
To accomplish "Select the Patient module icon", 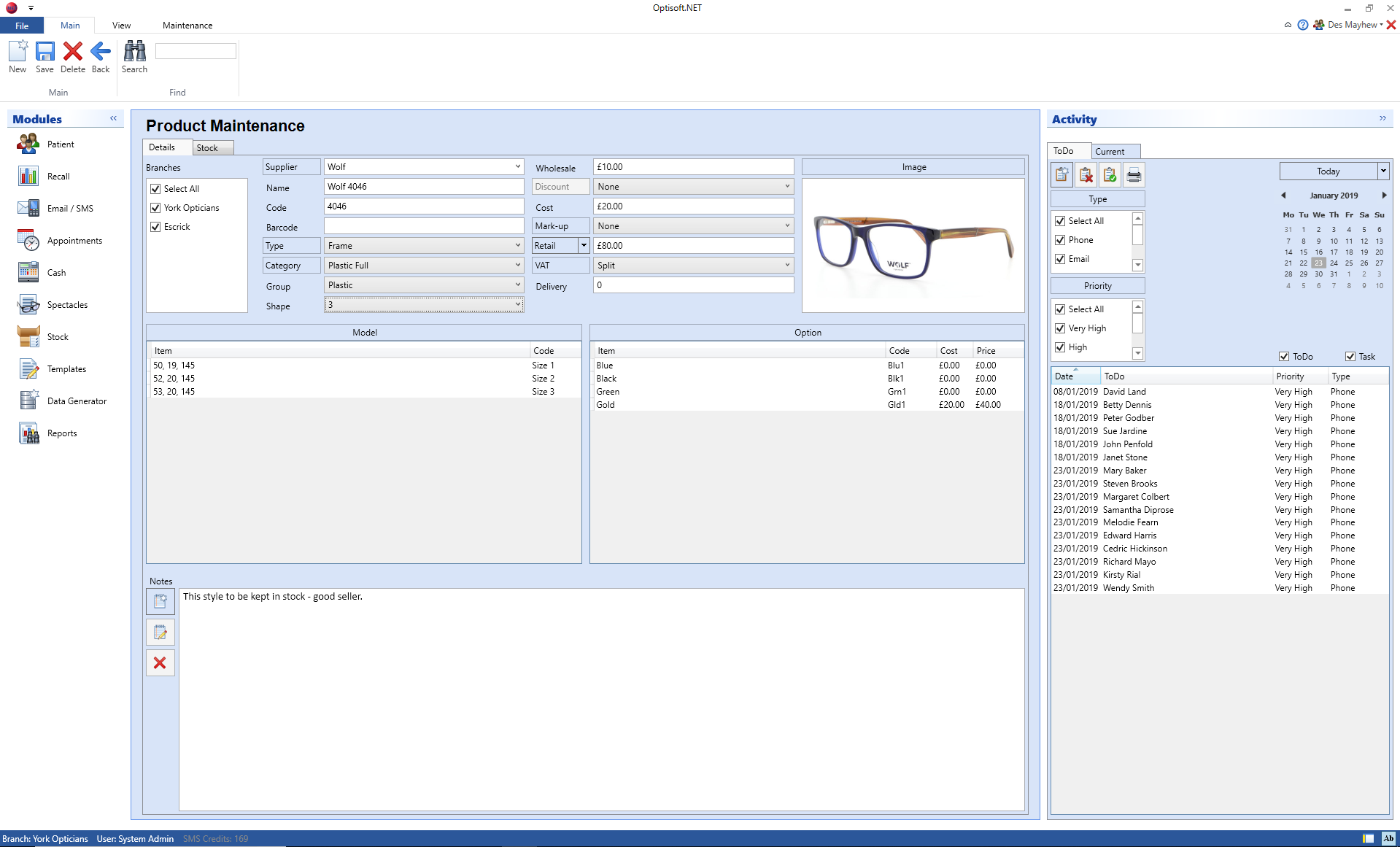I will tap(28, 144).
